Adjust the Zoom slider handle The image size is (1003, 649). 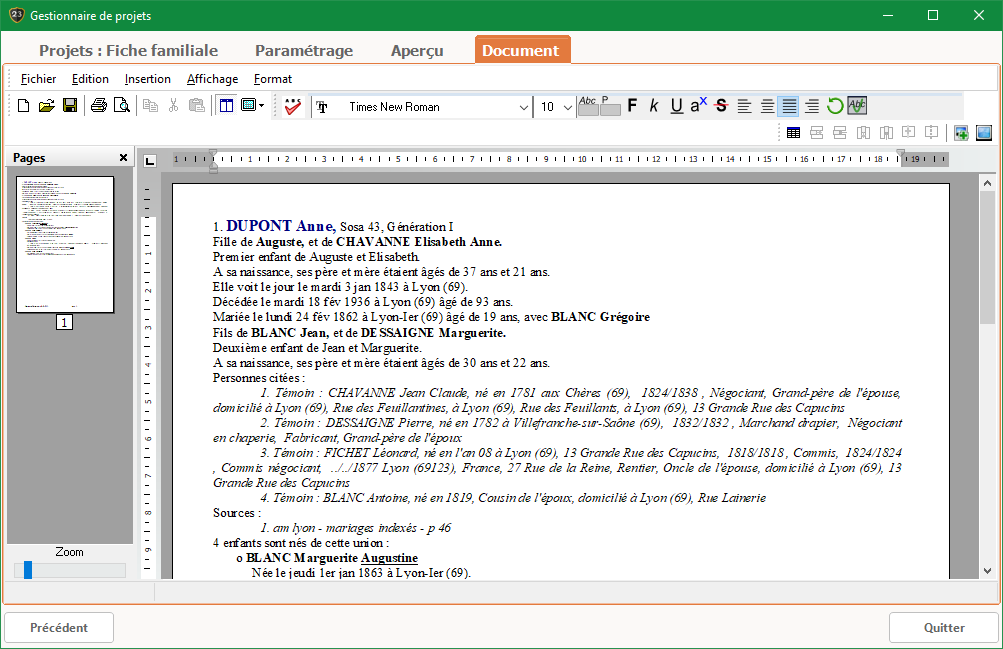pos(28,570)
